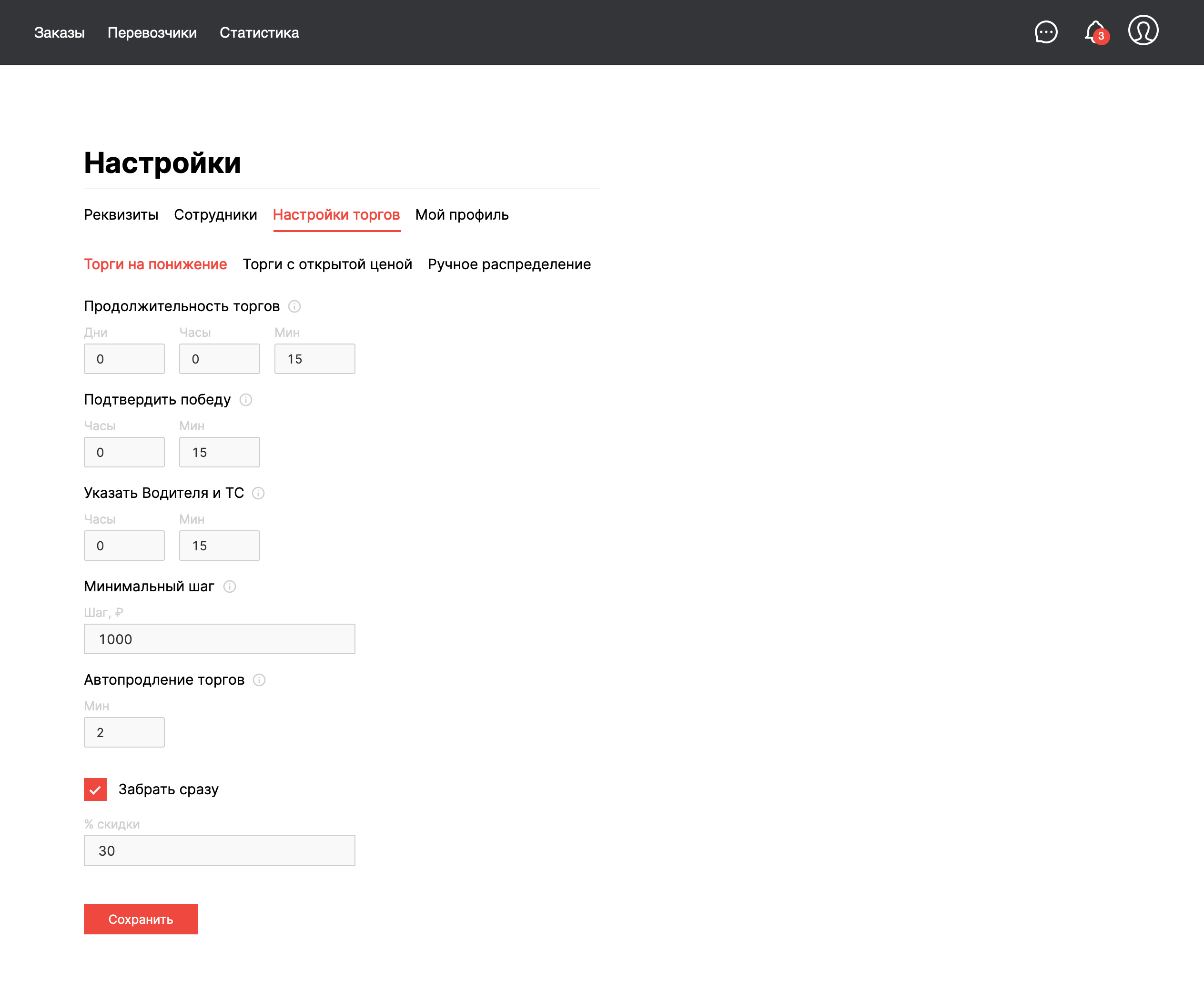
Task: Switch to Реквизиты tab
Action: coord(121,215)
